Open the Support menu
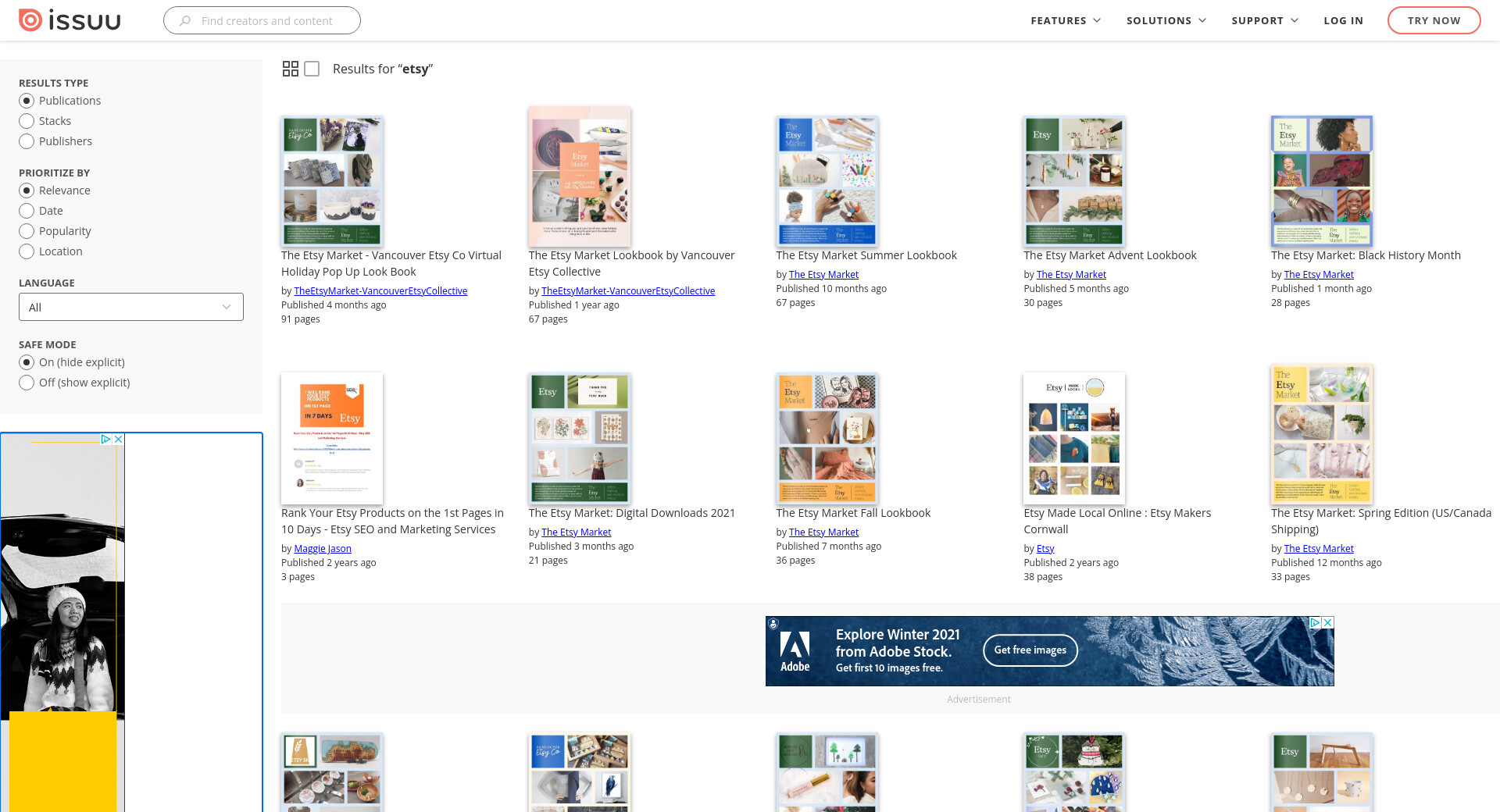Screen dimensions: 1500x812 pos(1264,20)
